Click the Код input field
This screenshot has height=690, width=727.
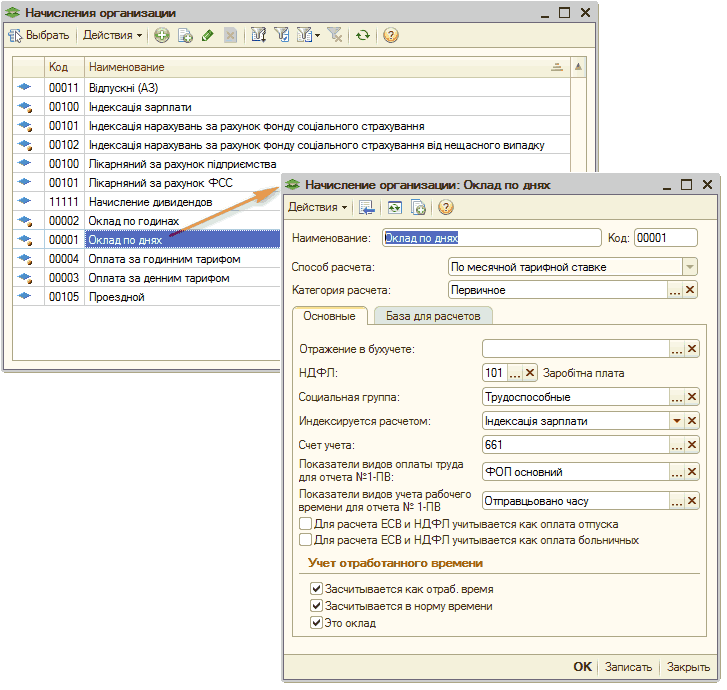click(665, 238)
